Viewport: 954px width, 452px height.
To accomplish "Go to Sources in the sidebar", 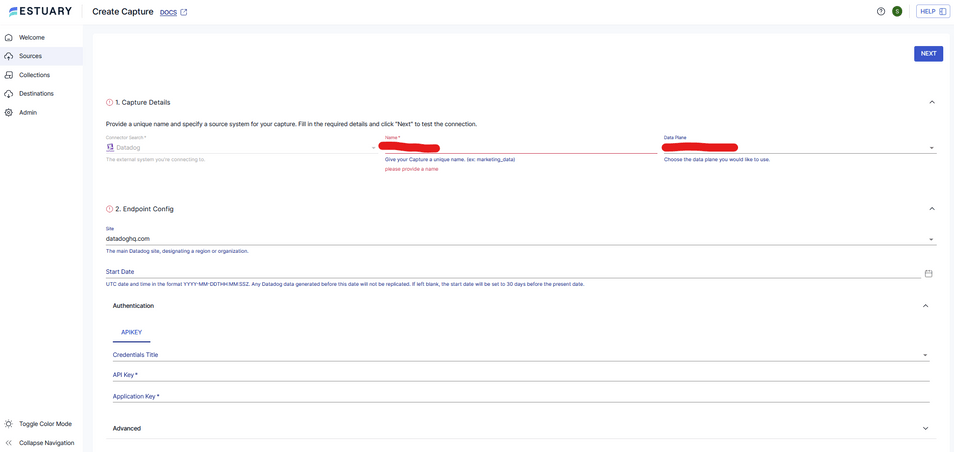I will click(30, 56).
